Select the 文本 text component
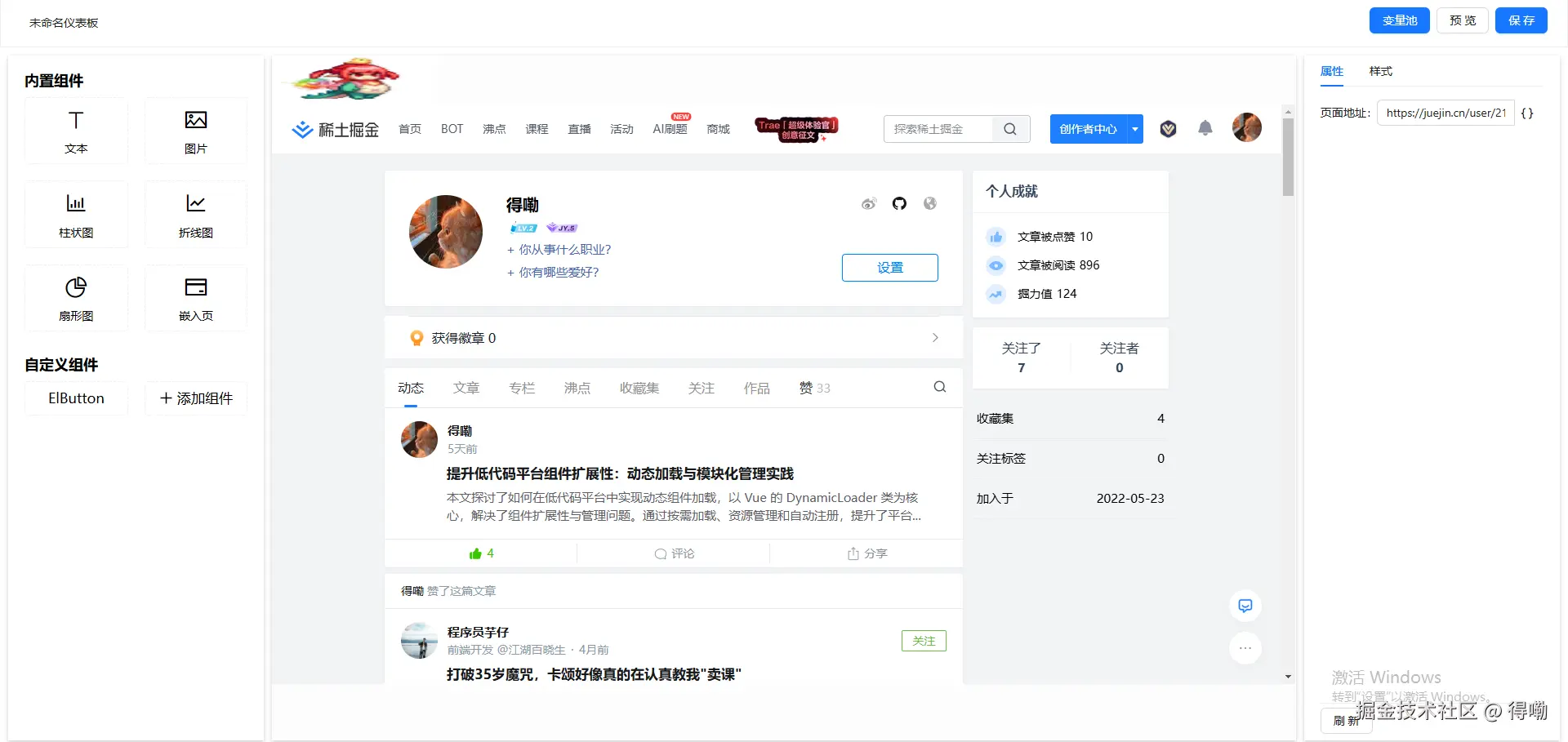 [76, 131]
